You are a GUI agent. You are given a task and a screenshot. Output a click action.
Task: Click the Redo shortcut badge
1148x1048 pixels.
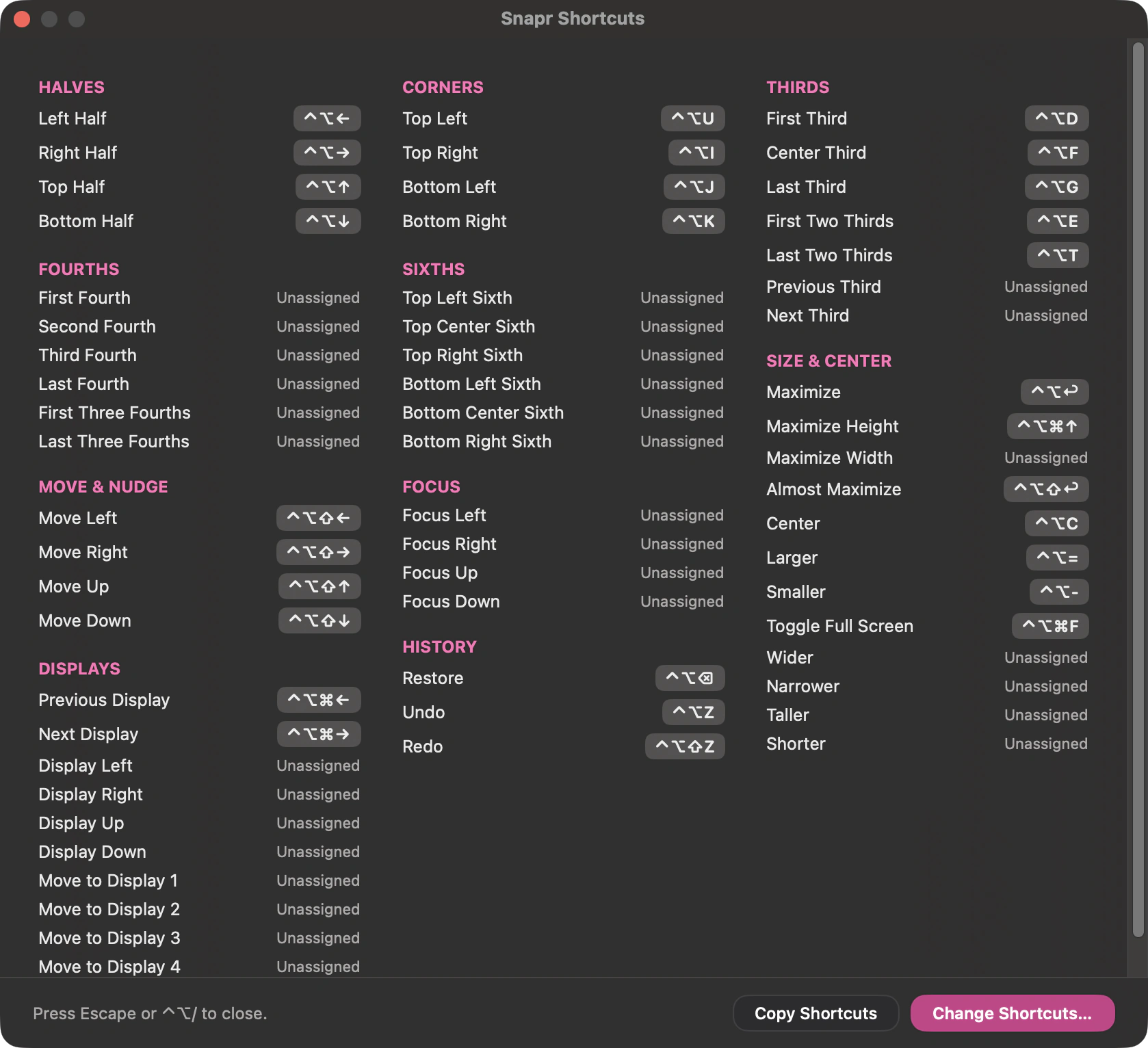pyautogui.click(x=685, y=746)
